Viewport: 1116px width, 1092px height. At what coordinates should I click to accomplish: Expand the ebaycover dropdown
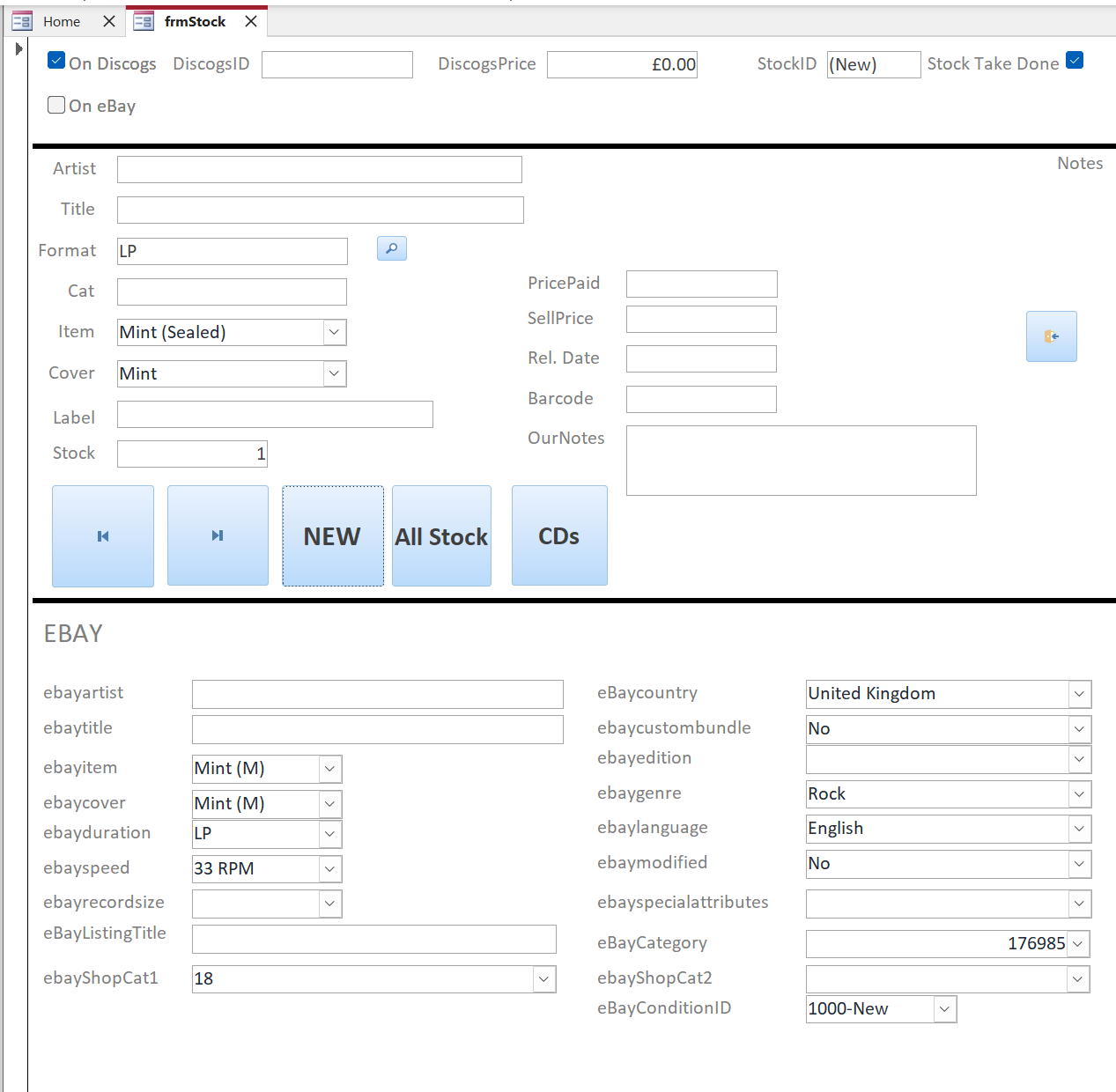[x=329, y=804]
